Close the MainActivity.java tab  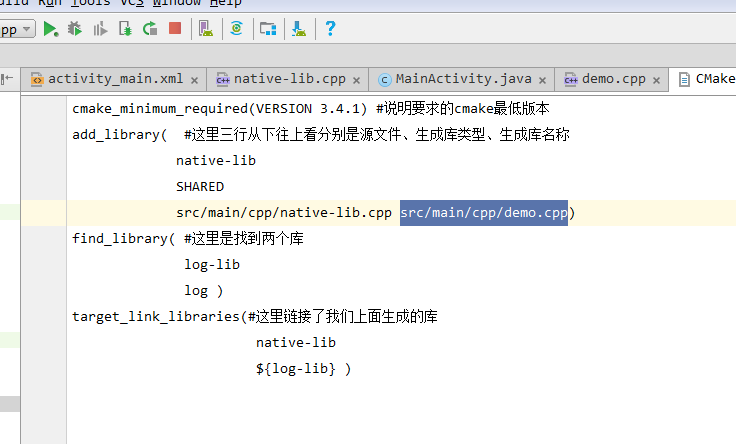[x=542, y=80]
